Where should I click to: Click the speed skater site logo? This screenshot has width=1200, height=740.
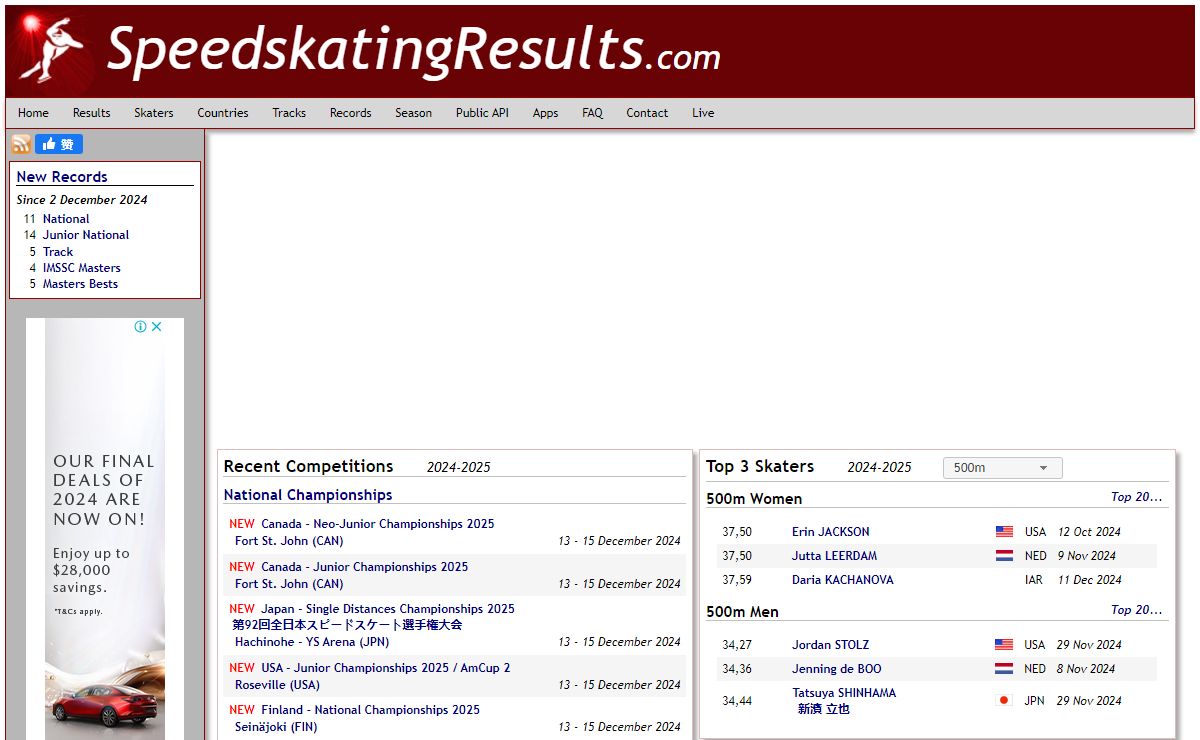pos(53,50)
